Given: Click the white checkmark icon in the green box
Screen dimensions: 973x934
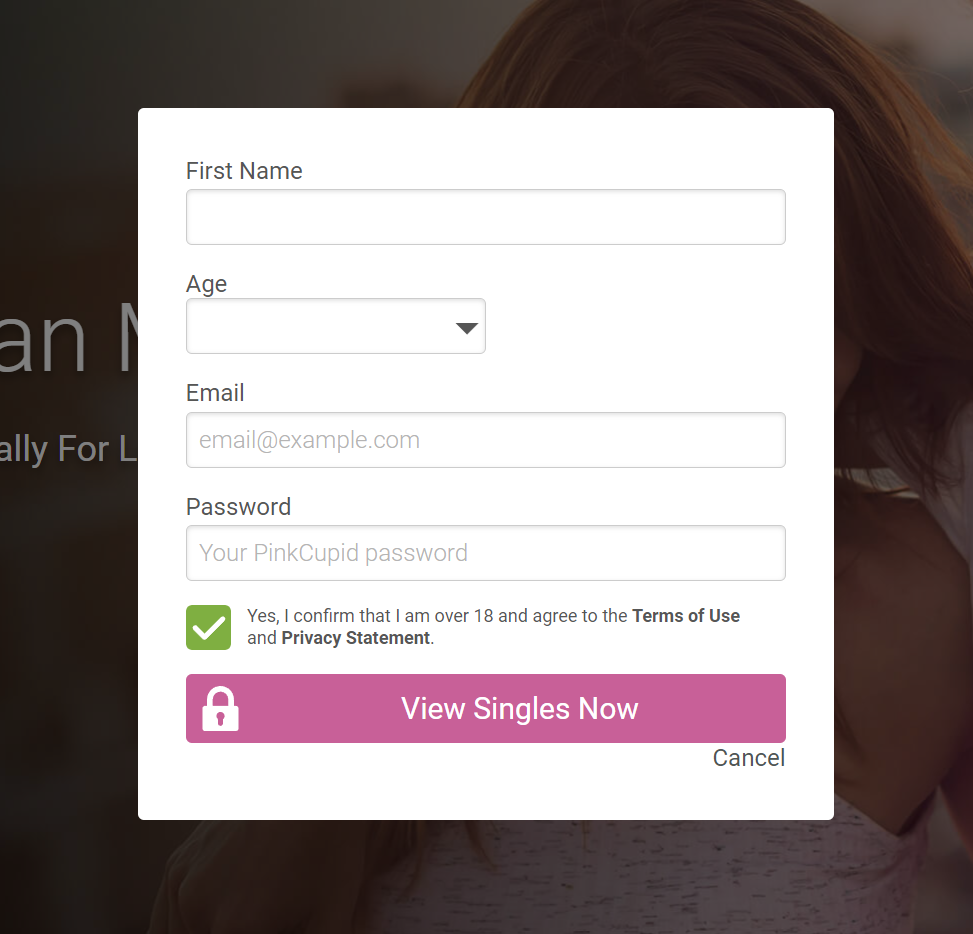Looking at the screenshot, I should [x=208, y=628].
